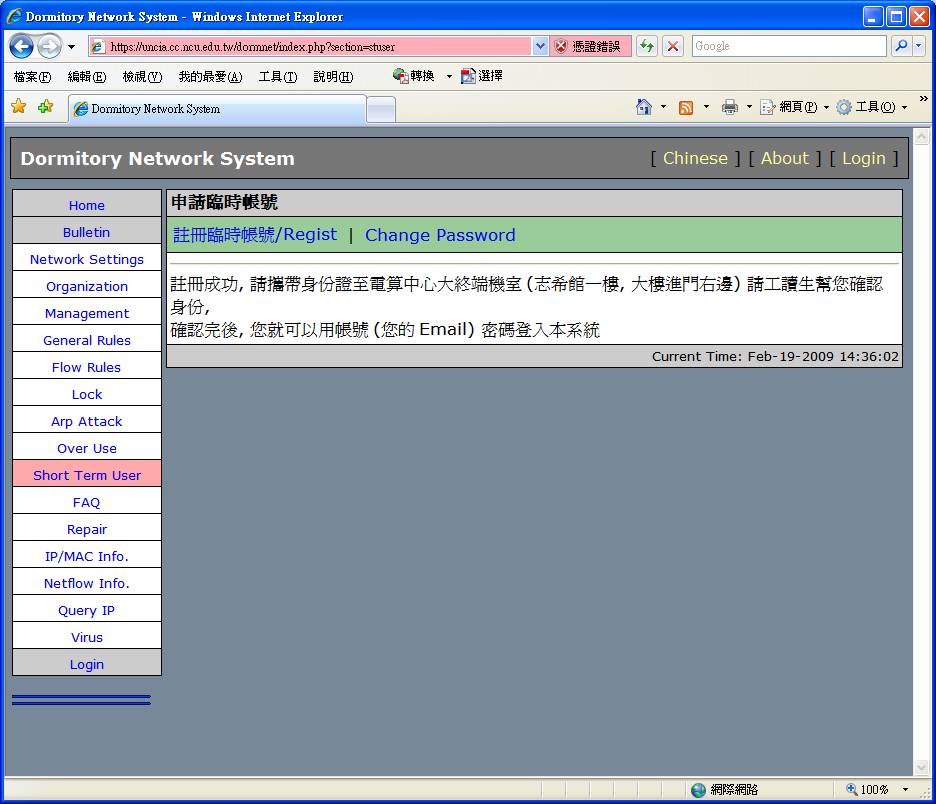This screenshot has height=804, width=936.
Task: Click the browser Back arrow button
Action: [22, 46]
